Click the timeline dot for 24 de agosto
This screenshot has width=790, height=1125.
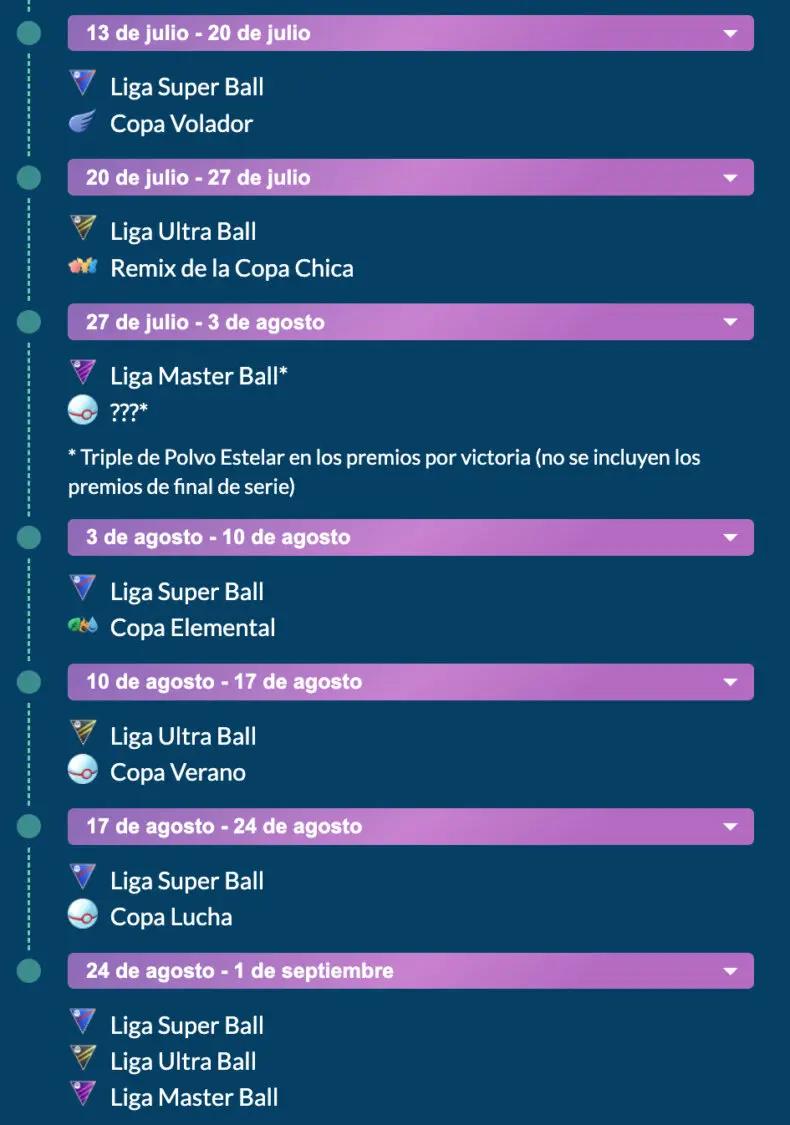pos(29,971)
